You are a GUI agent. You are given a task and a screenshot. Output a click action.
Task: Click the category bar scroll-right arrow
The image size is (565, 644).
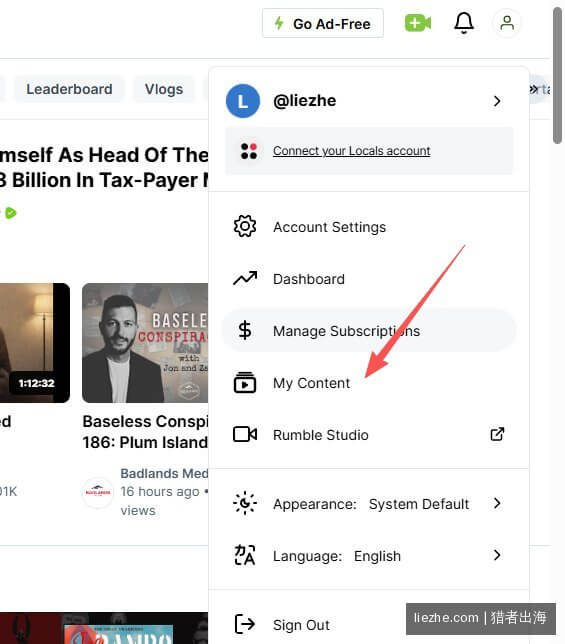coord(533,89)
